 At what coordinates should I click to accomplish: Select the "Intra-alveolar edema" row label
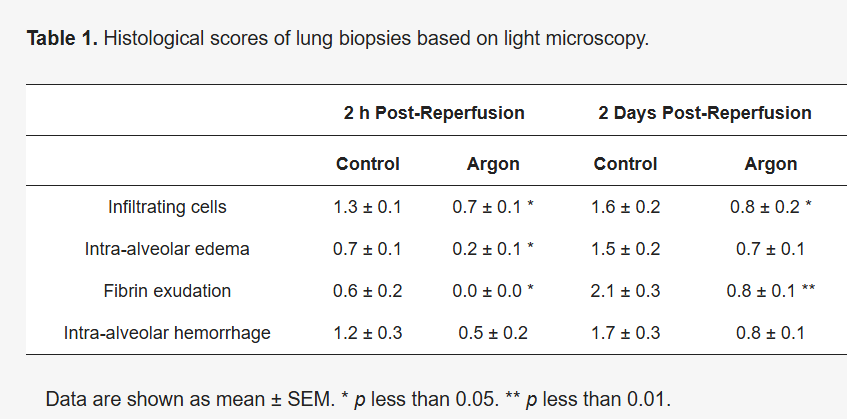(x=167, y=249)
